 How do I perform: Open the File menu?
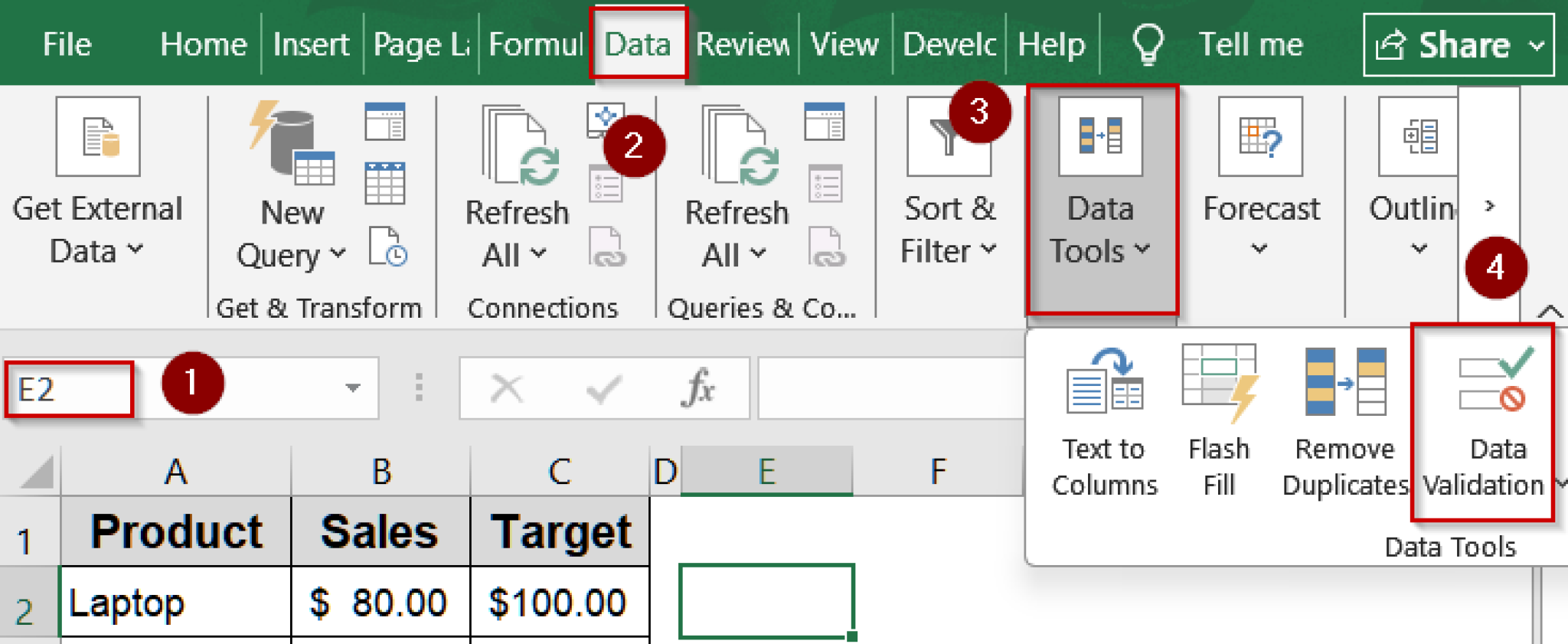pyautogui.click(x=67, y=44)
